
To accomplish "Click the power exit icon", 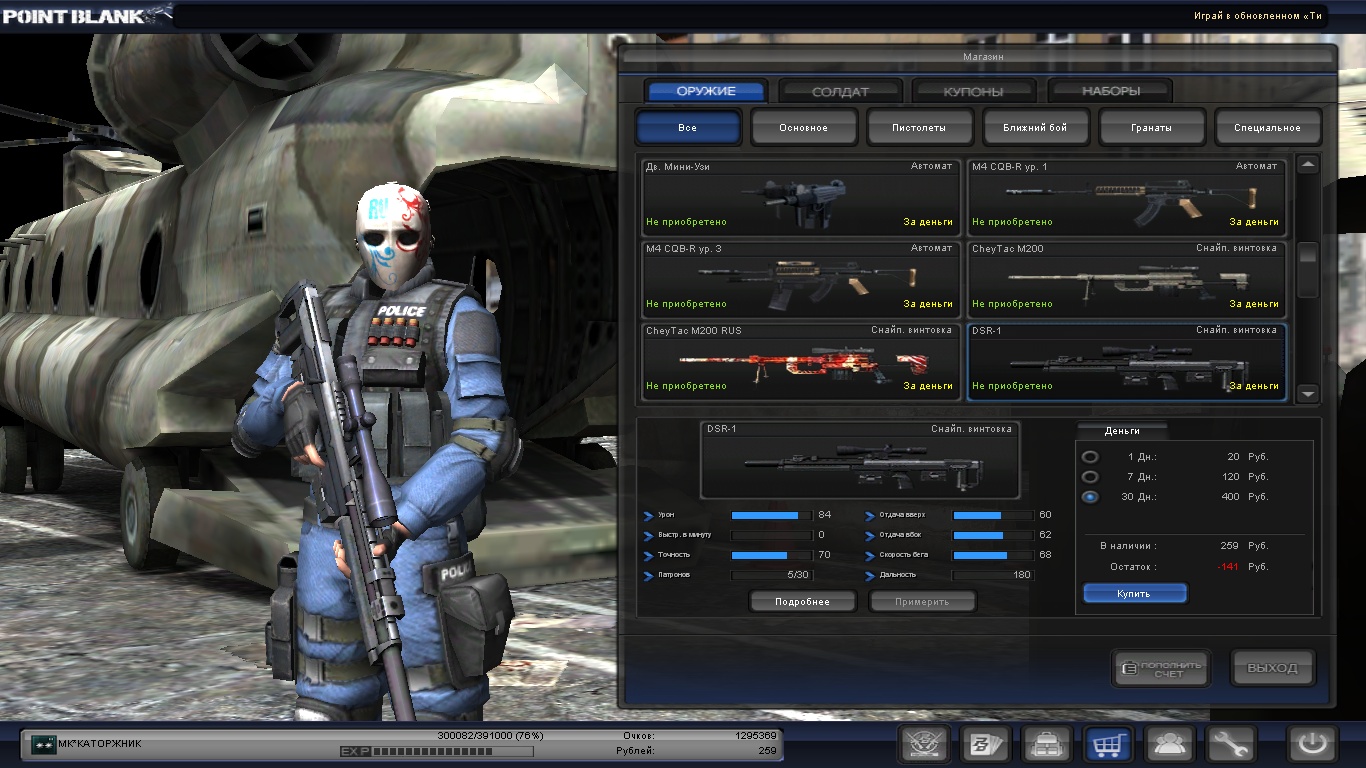I will (1312, 744).
